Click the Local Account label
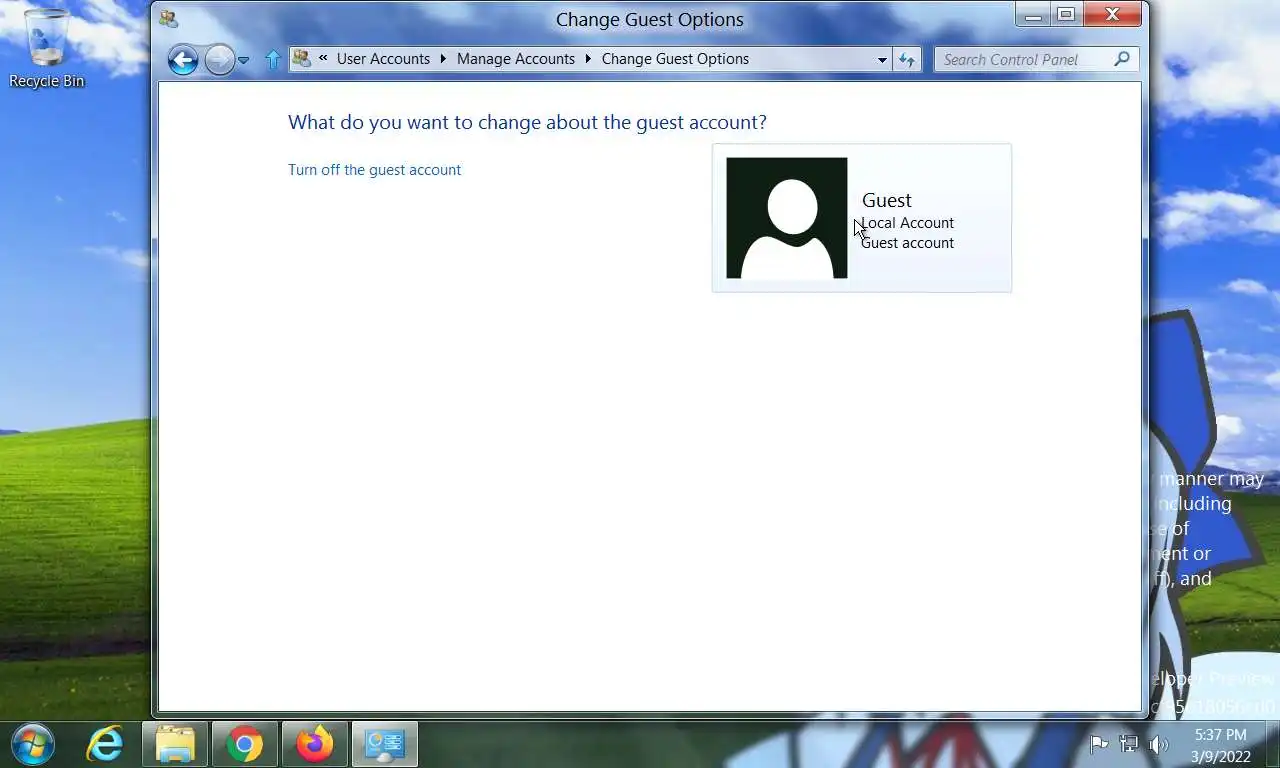Image resolution: width=1280 pixels, height=768 pixels. [x=908, y=223]
